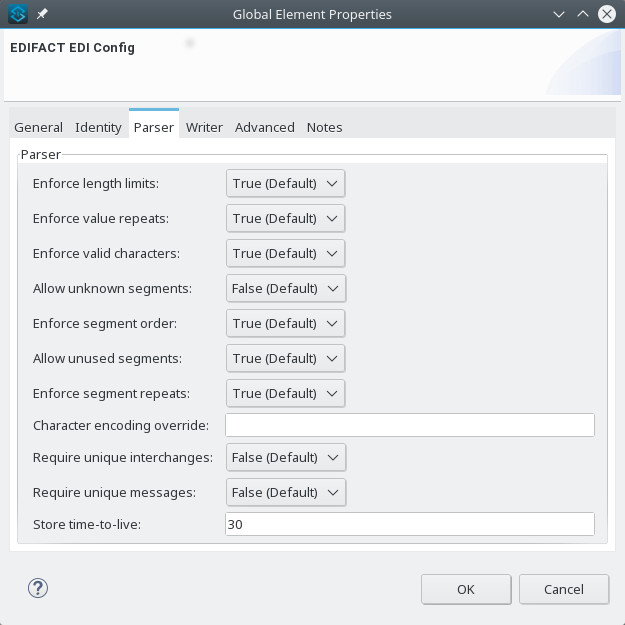Open the Enforce value repeats dropdown
This screenshot has height=625, width=625.
pos(285,218)
